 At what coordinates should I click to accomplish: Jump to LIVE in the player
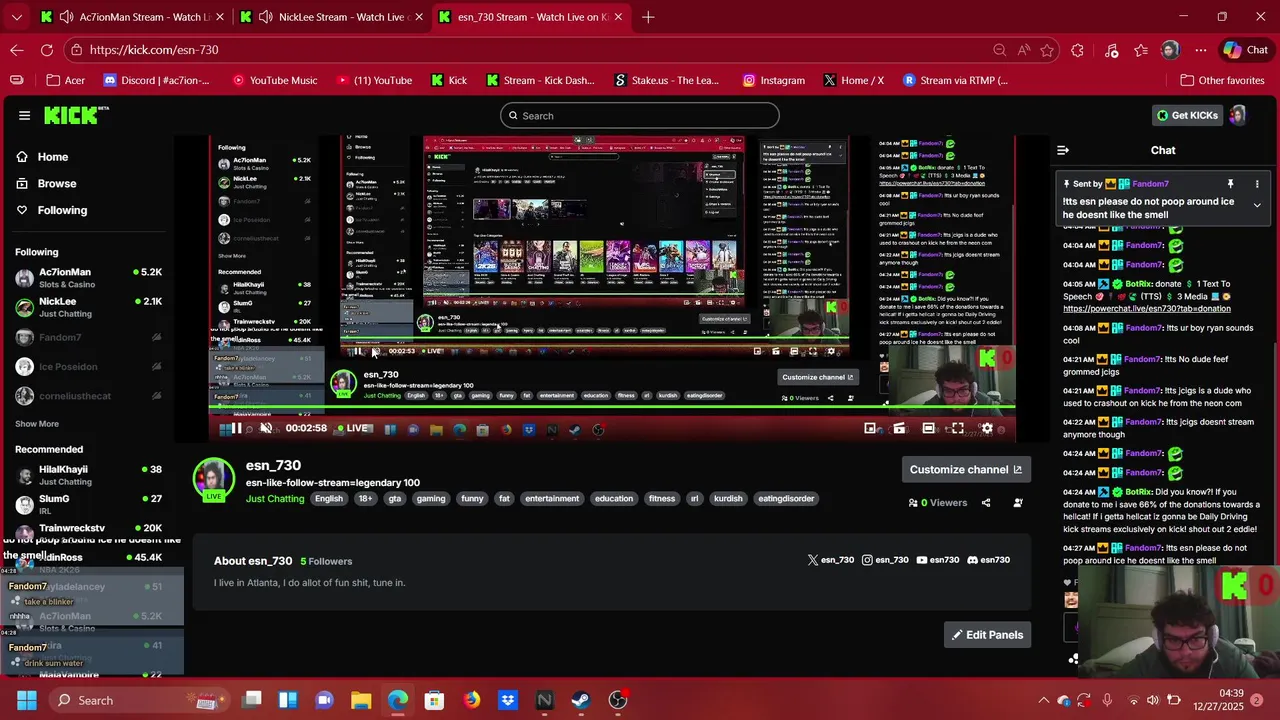[355, 428]
